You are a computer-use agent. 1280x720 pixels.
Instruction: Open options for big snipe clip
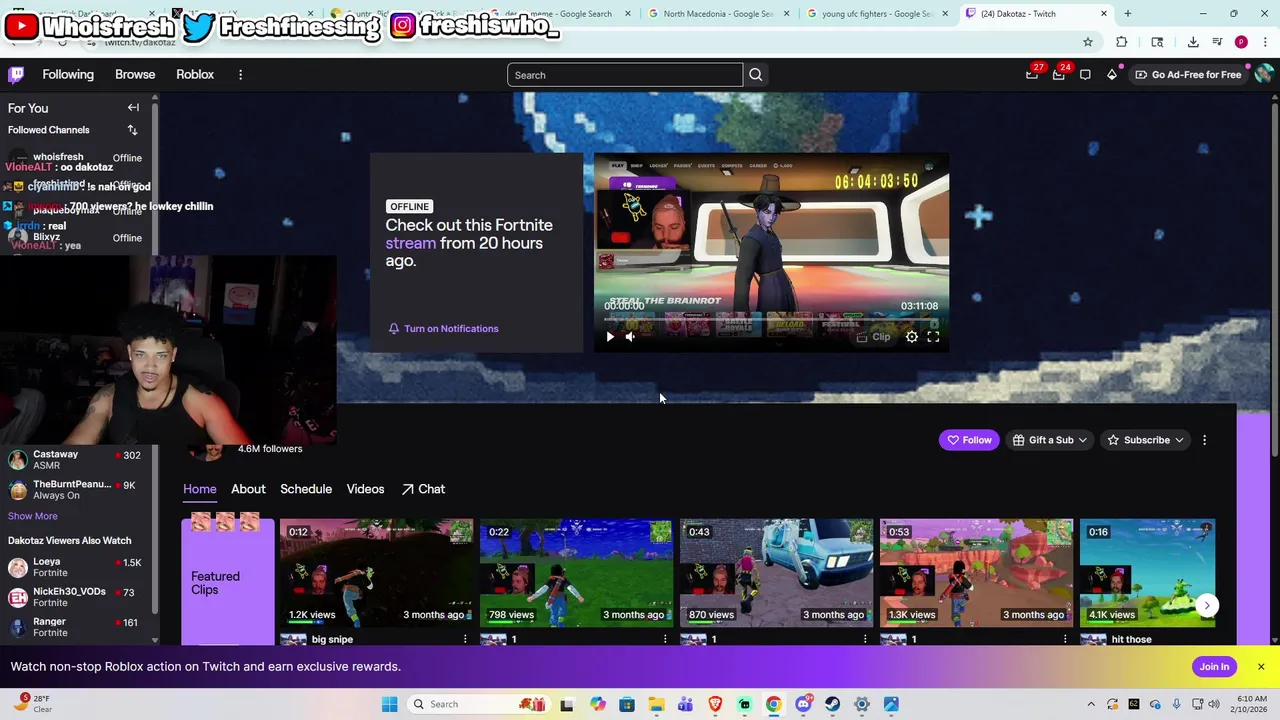click(x=465, y=639)
